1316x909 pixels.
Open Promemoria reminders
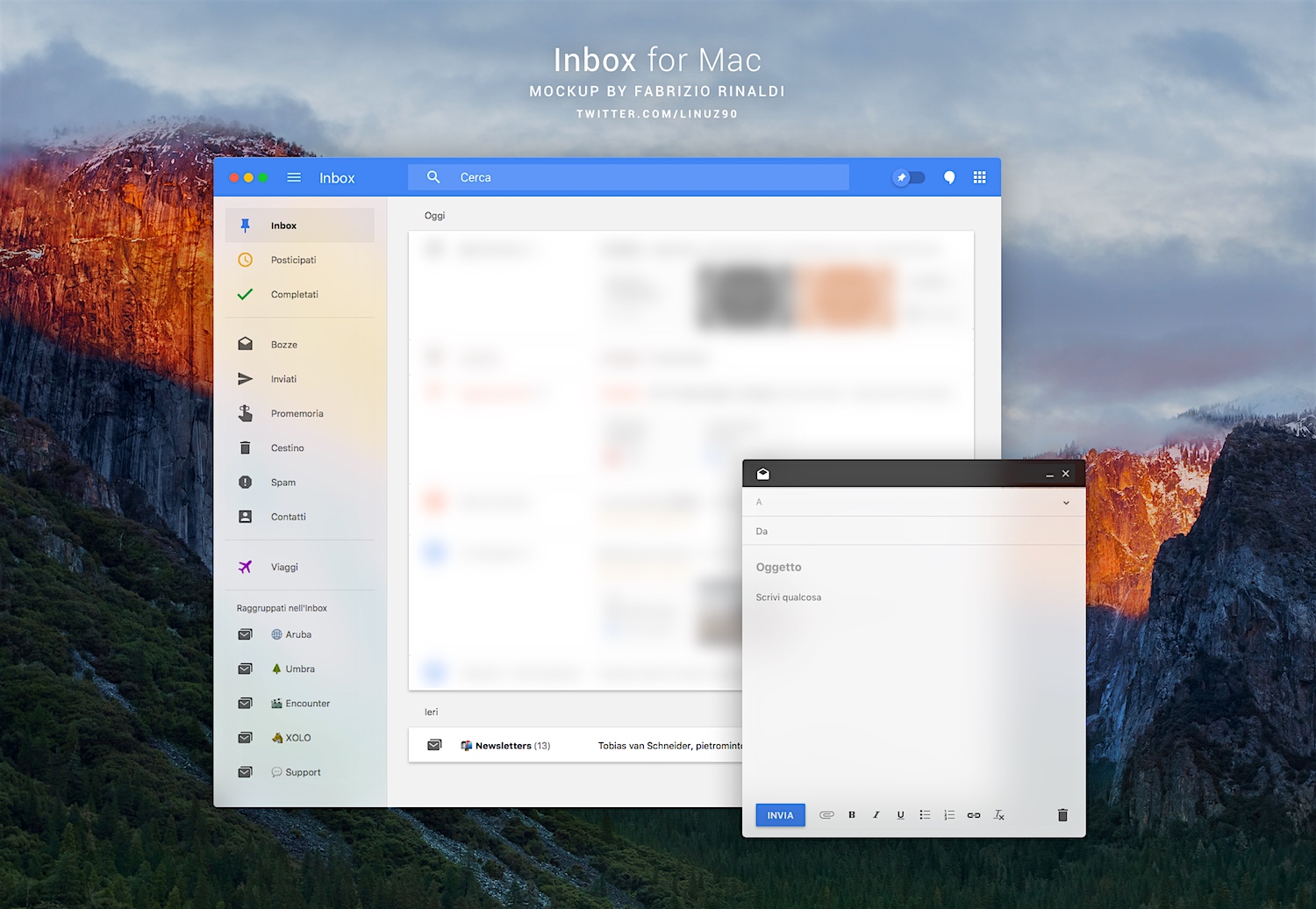coord(300,413)
